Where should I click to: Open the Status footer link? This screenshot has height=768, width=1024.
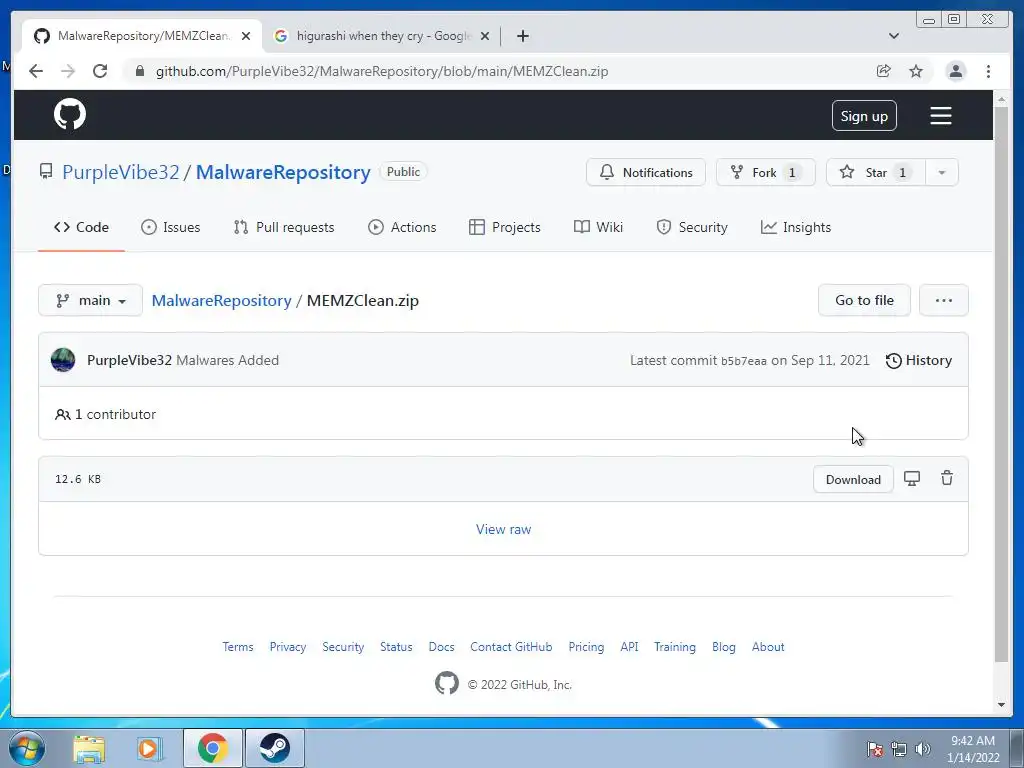tap(396, 647)
